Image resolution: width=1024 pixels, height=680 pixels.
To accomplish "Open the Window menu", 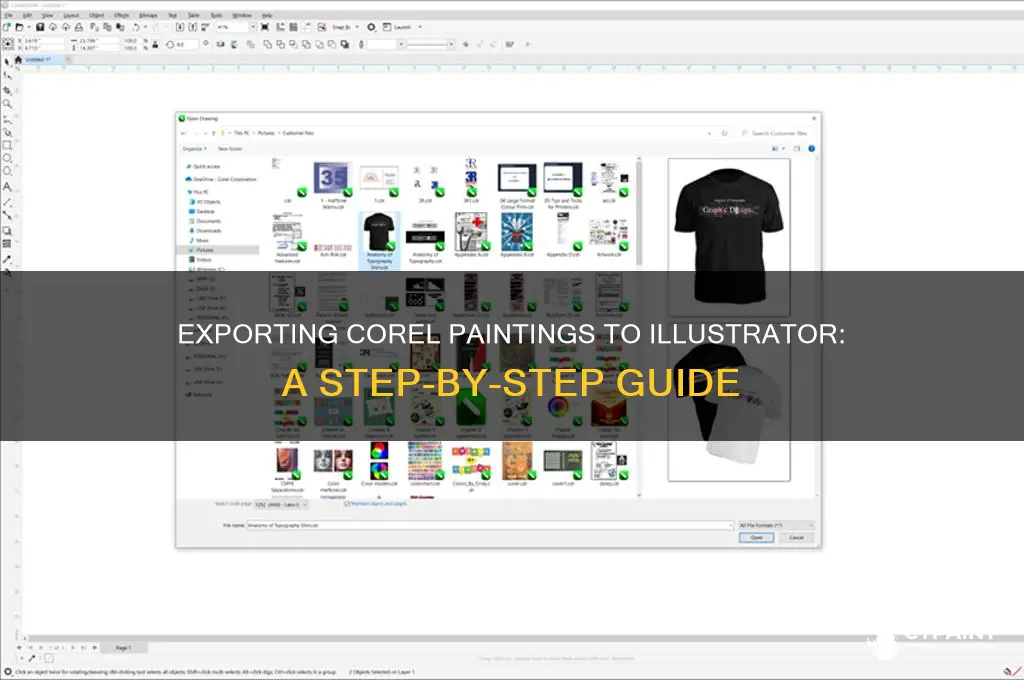I will click(242, 15).
